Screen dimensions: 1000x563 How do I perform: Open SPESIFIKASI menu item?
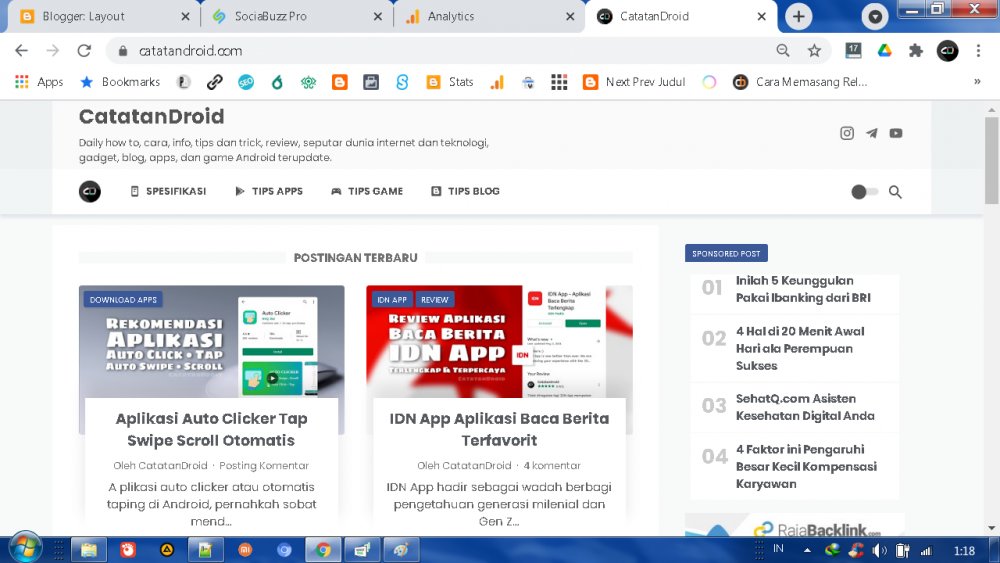168,191
